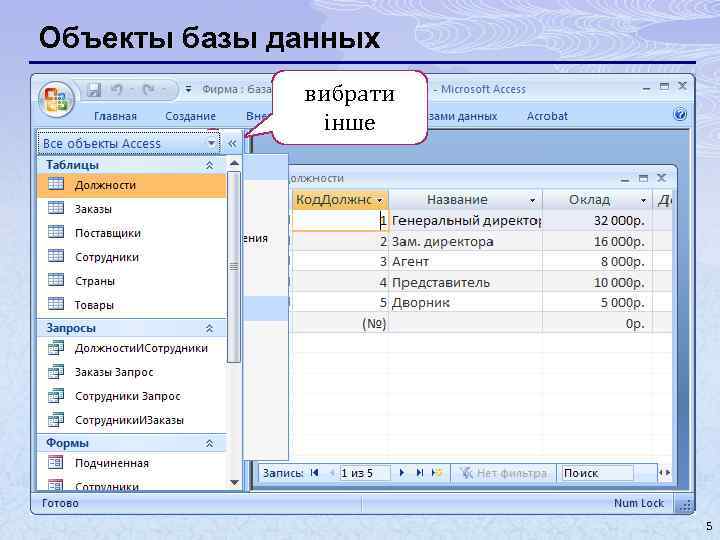Viewport: 720px width, 540px height.
Task: Go to next record button
Action: [402, 472]
